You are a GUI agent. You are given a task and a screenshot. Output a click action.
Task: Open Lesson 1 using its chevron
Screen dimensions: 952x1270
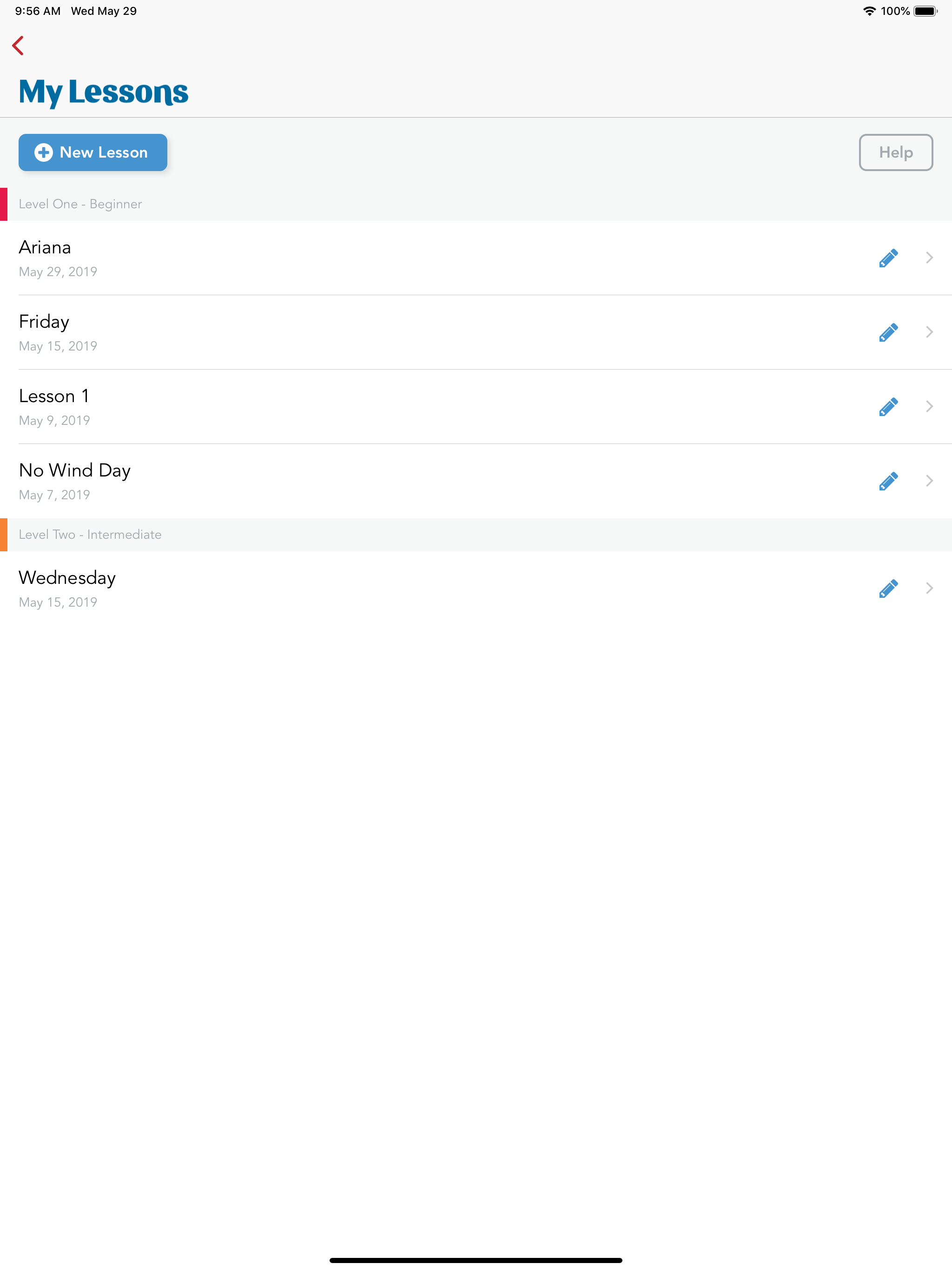point(929,406)
